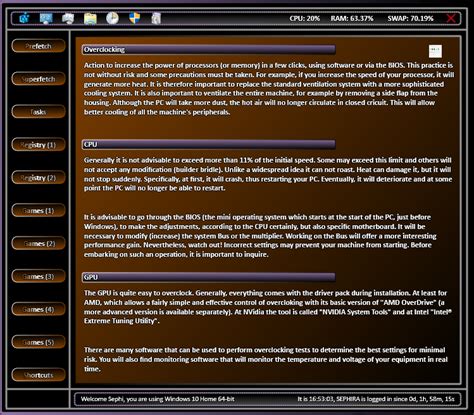Image resolution: width=474 pixels, height=415 pixels.
Task: Open the Superfetch section
Action: pyautogui.click(x=38, y=79)
